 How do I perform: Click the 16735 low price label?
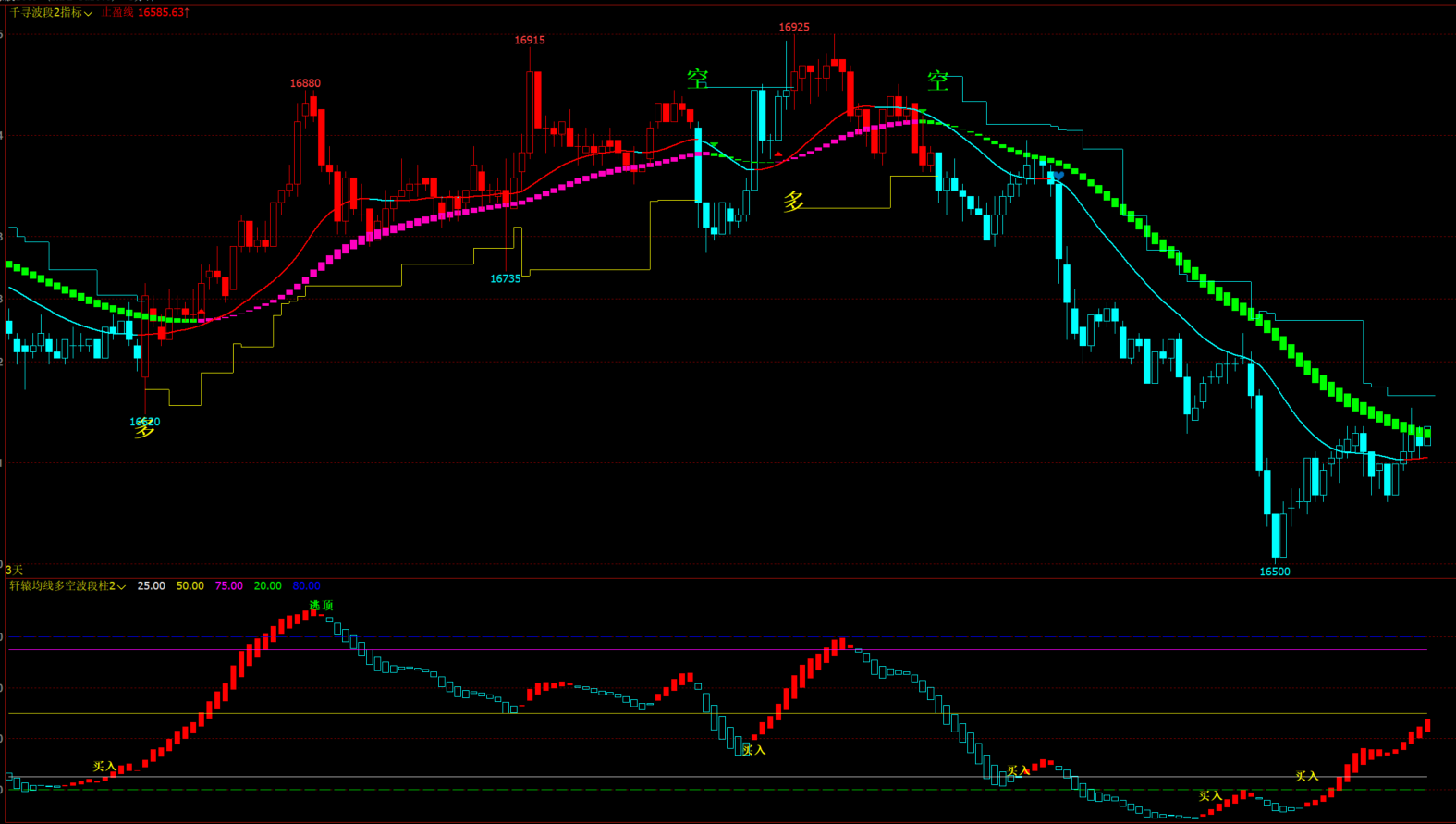pyautogui.click(x=505, y=278)
